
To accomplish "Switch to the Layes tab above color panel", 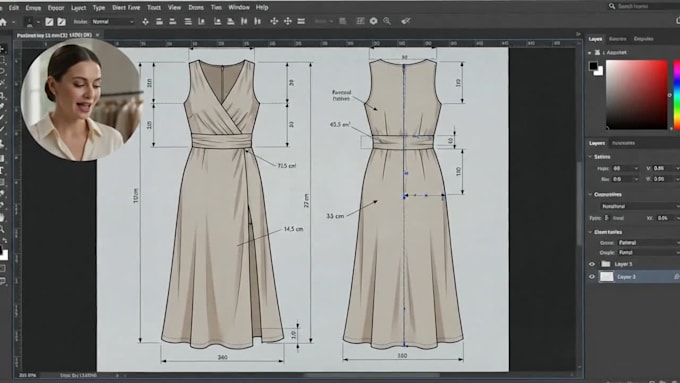I will click(595, 39).
